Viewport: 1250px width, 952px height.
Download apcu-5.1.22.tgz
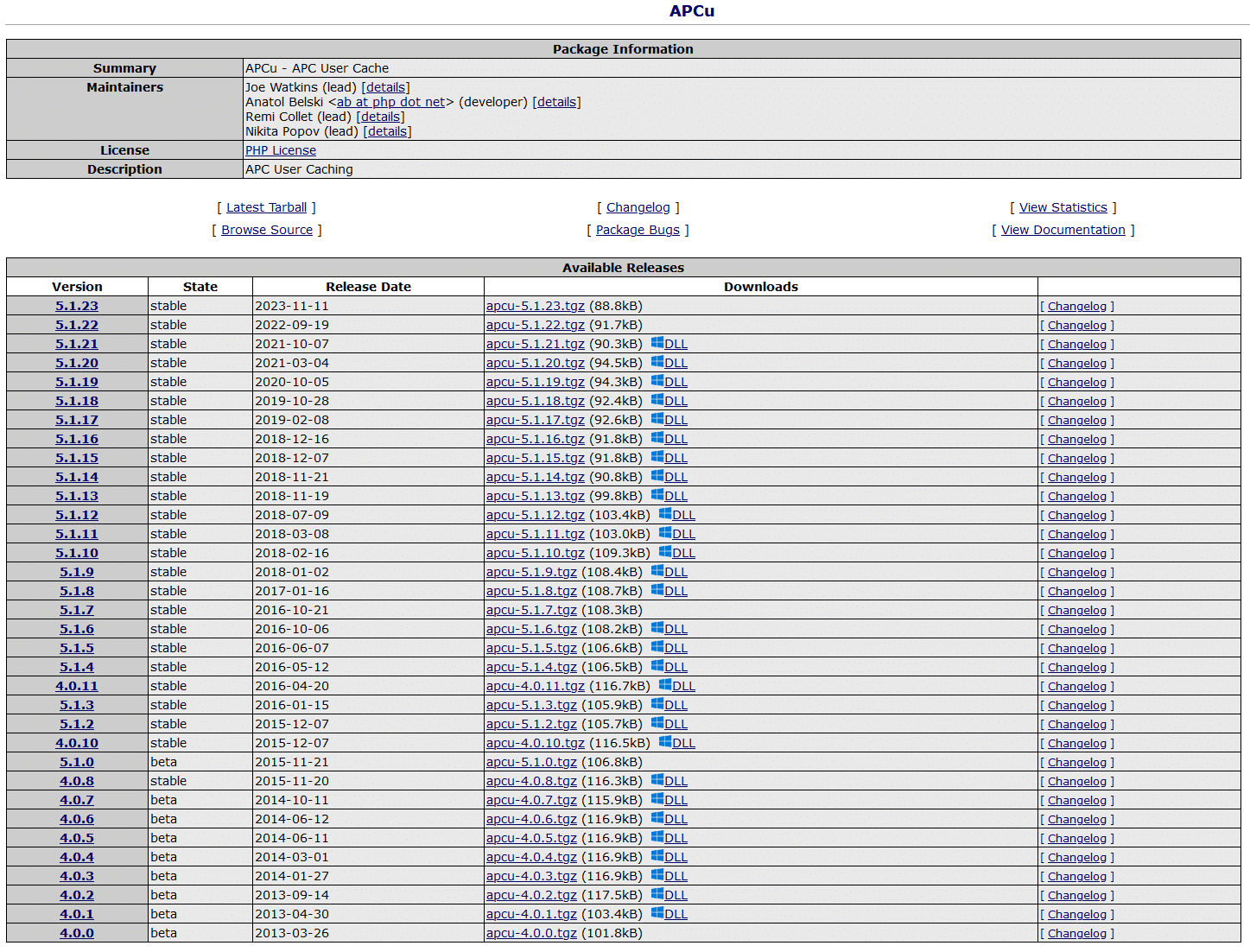536,325
